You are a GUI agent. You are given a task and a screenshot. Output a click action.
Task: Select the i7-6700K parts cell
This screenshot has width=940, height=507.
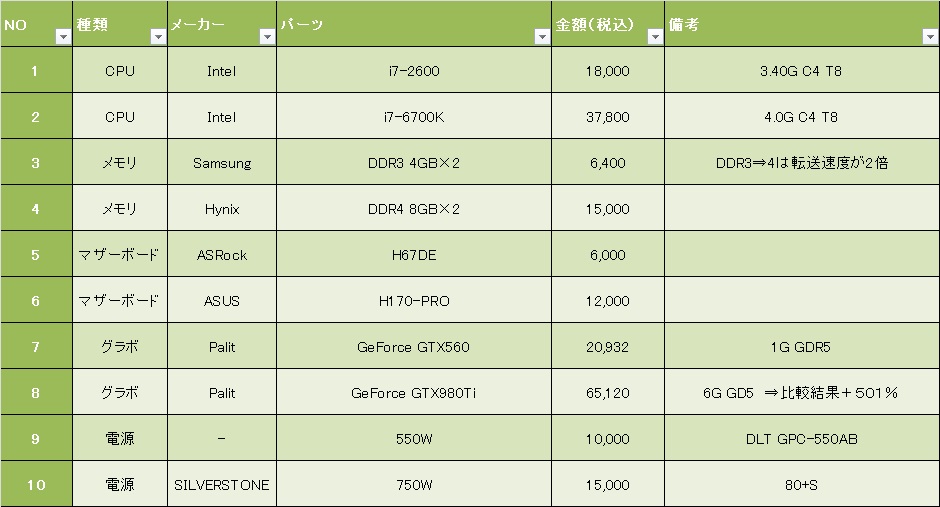(x=413, y=117)
